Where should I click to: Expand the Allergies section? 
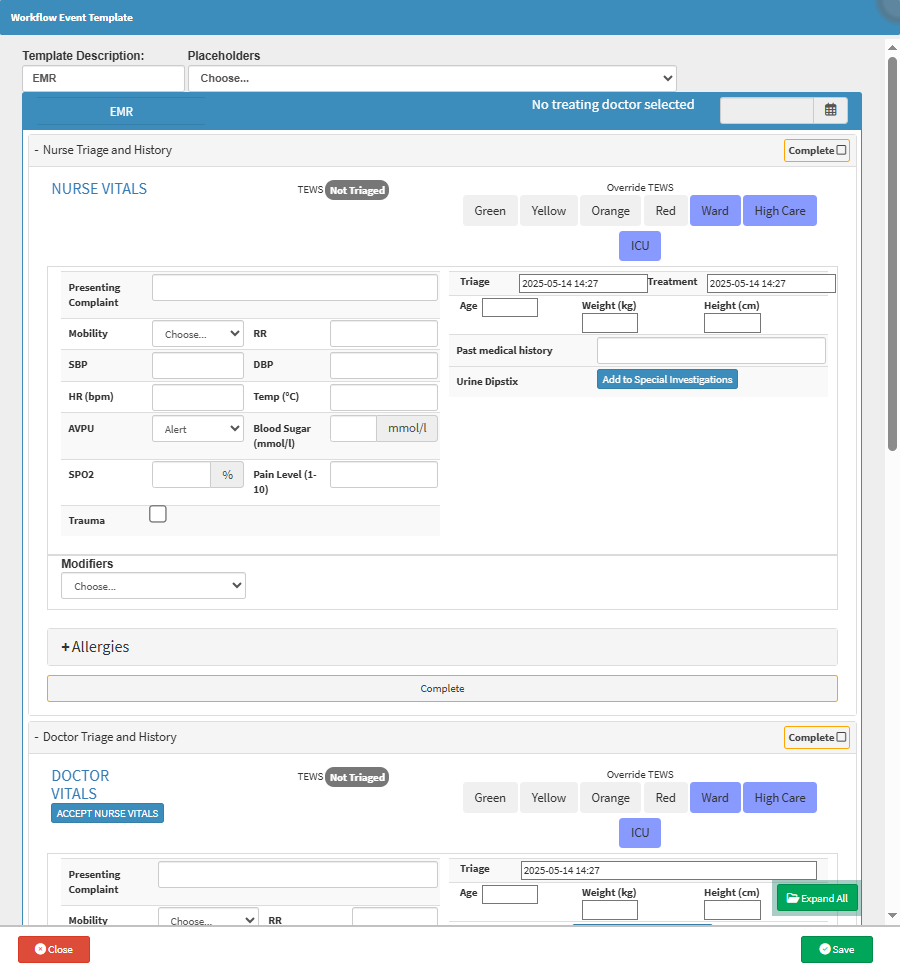coord(96,647)
